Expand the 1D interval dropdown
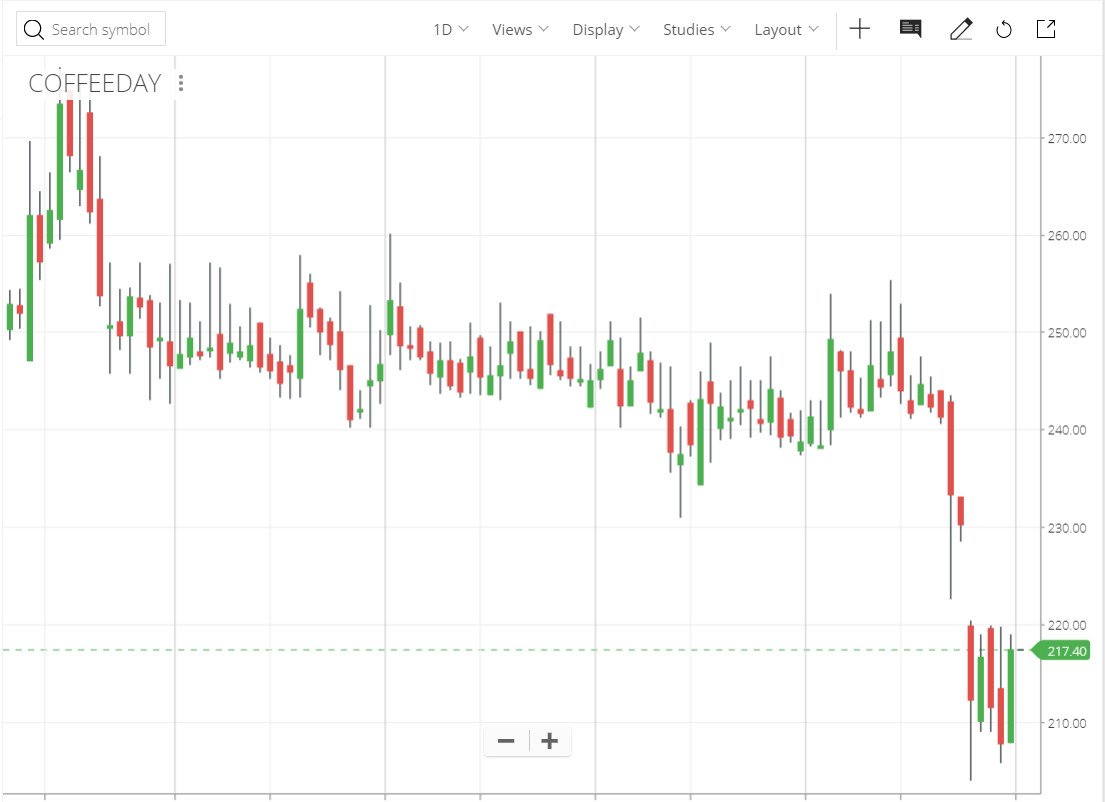Image resolution: width=1105 pixels, height=802 pixels. (450, 30)
